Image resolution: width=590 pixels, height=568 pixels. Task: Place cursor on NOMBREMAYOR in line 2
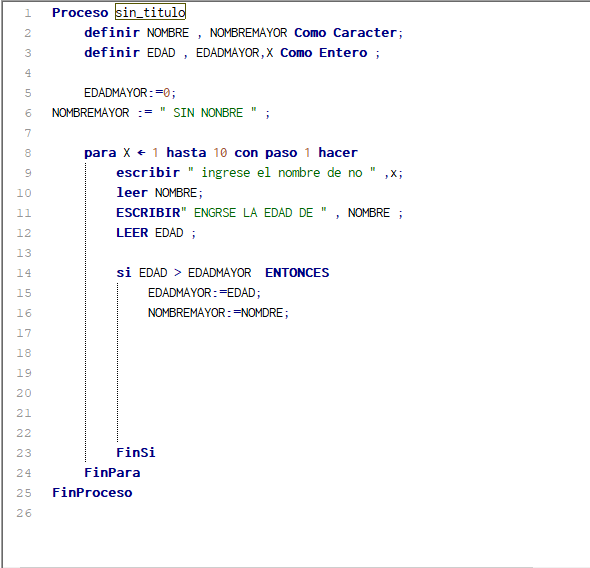tap(248, 33)
